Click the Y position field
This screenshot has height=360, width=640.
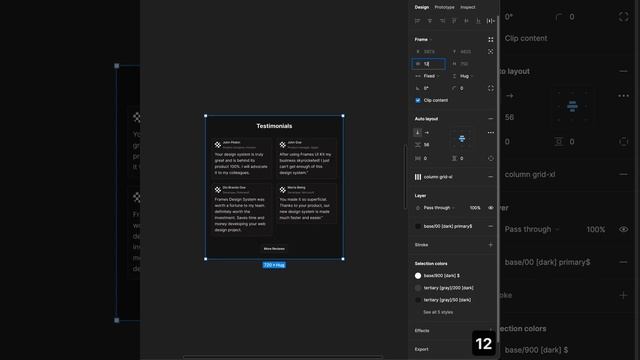465,52
